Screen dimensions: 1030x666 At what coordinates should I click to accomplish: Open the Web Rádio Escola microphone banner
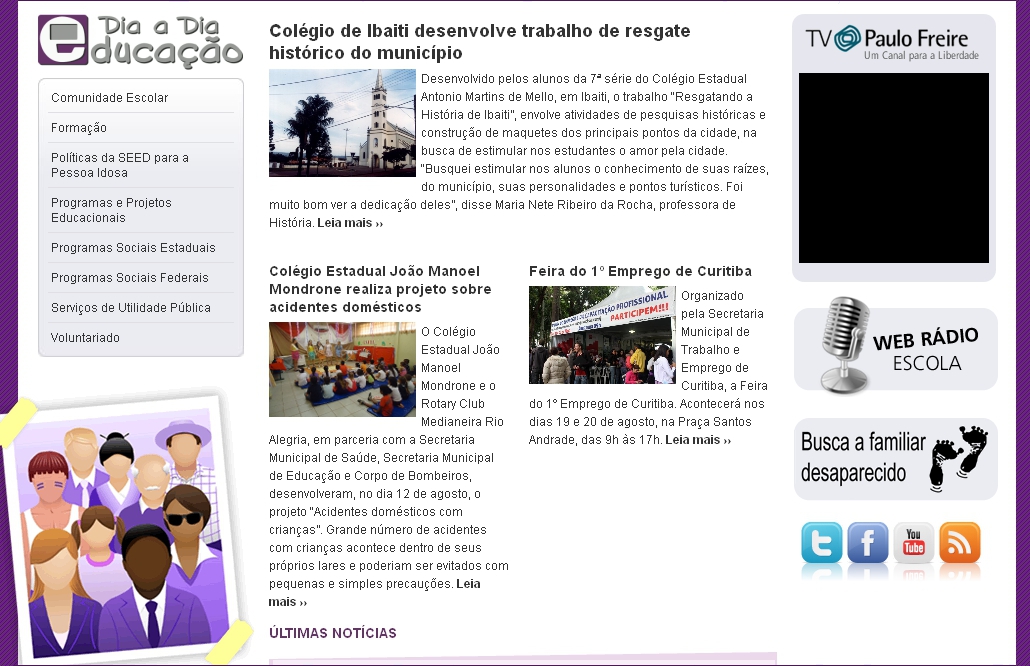point(895,348)
